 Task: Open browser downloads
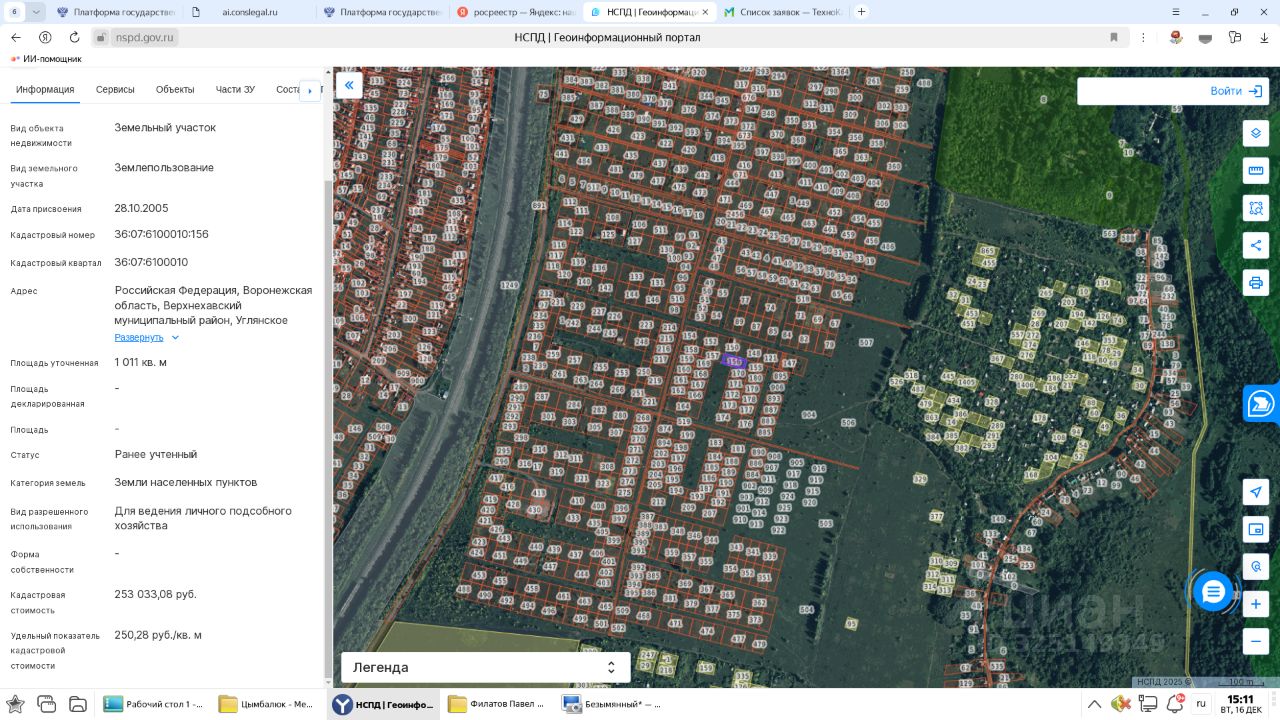click(x=1265, y=37)
